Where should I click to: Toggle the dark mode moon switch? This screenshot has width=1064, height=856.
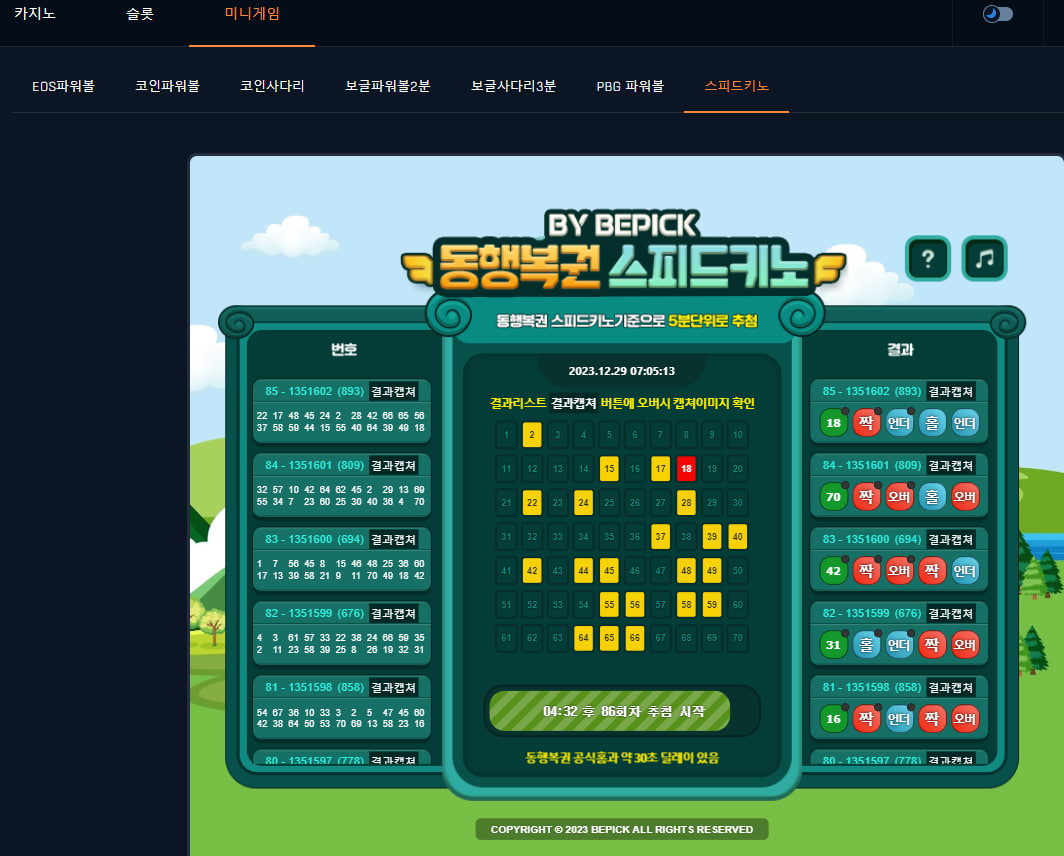pos(998,14)
